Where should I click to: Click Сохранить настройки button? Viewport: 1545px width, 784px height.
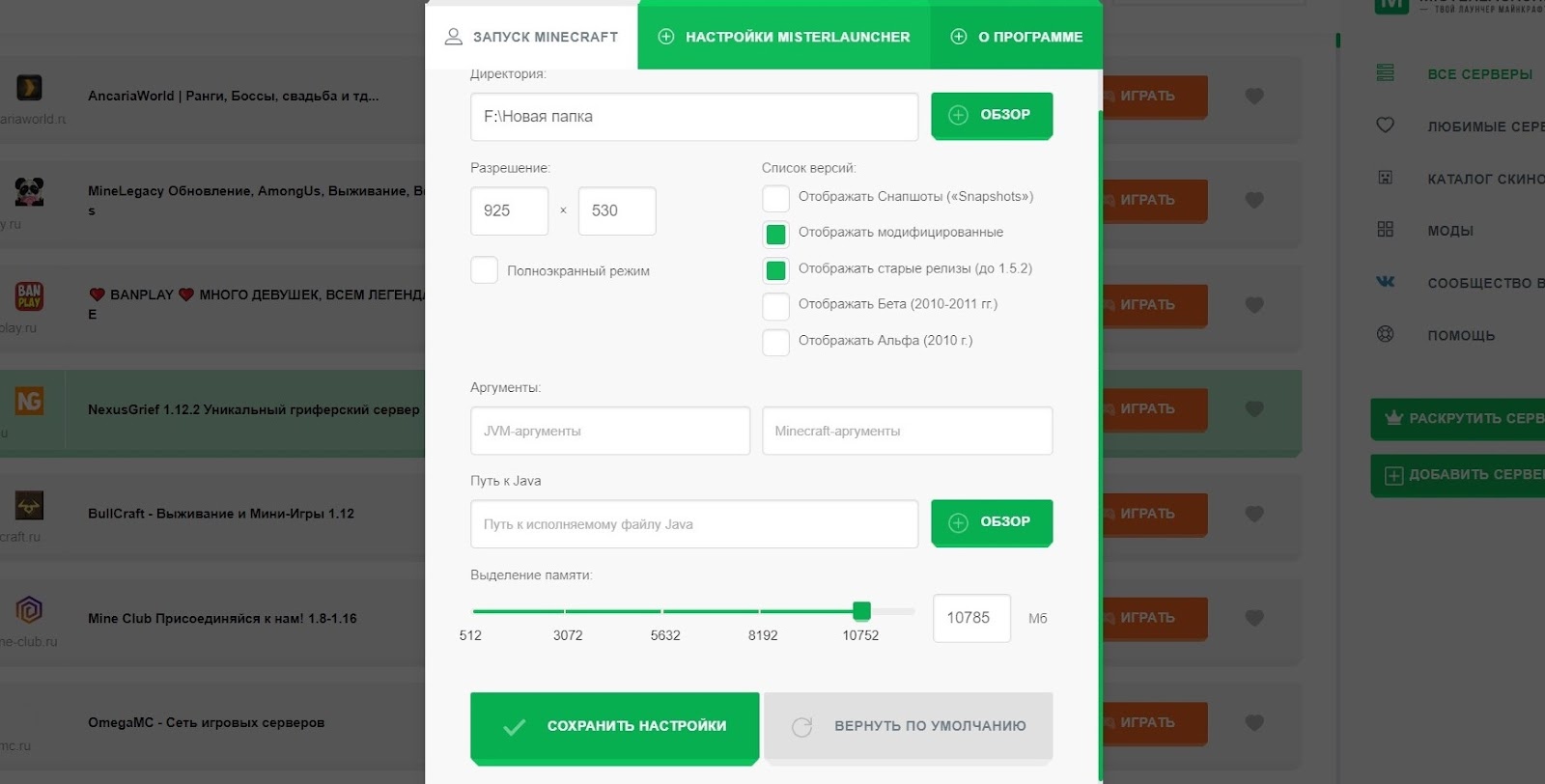615,727
